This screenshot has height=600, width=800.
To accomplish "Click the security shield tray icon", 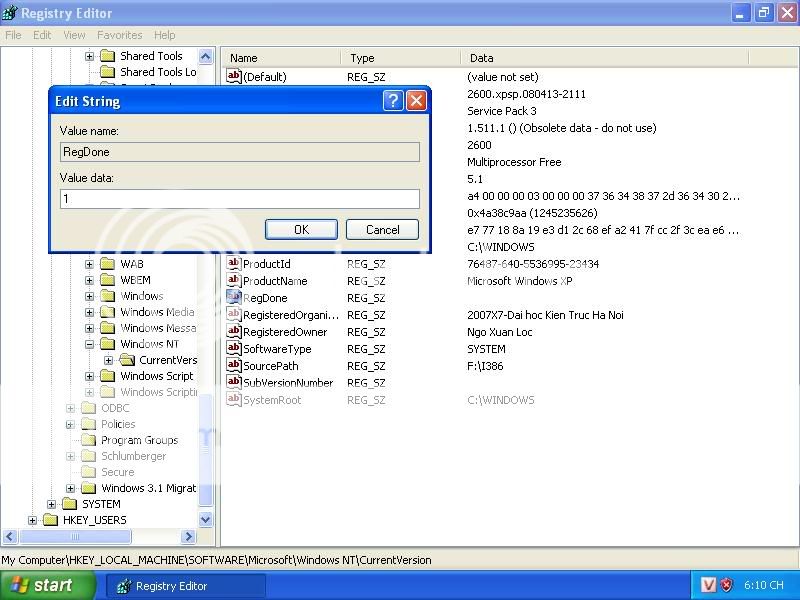I will click(x=727, y=585).
